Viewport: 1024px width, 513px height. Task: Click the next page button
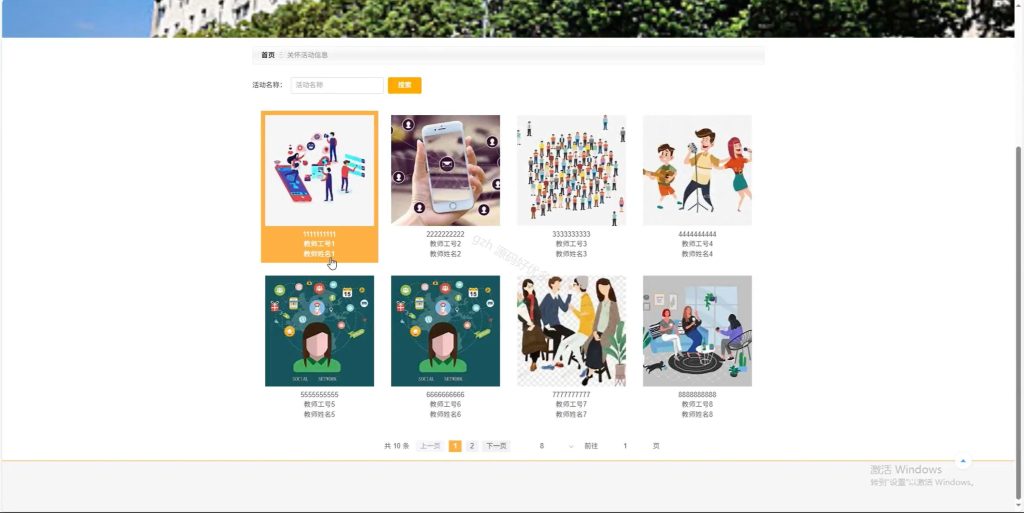(496, 446)
